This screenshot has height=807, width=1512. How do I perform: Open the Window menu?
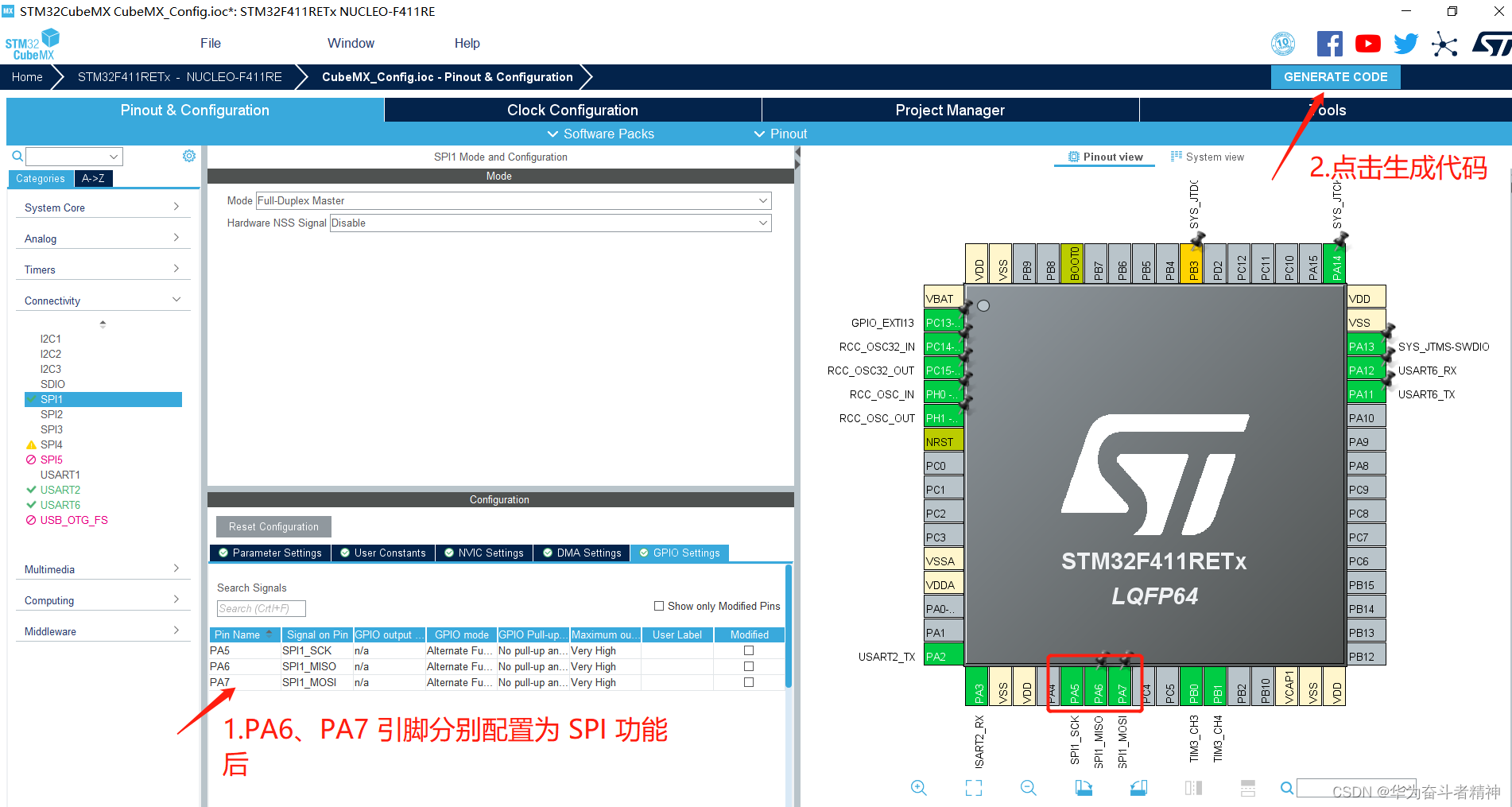[351, 43]
